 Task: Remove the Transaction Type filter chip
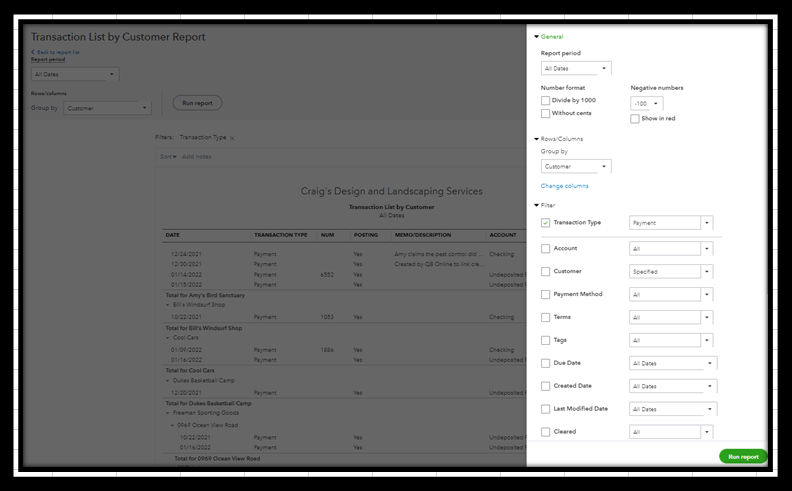[x=232, y=137]
